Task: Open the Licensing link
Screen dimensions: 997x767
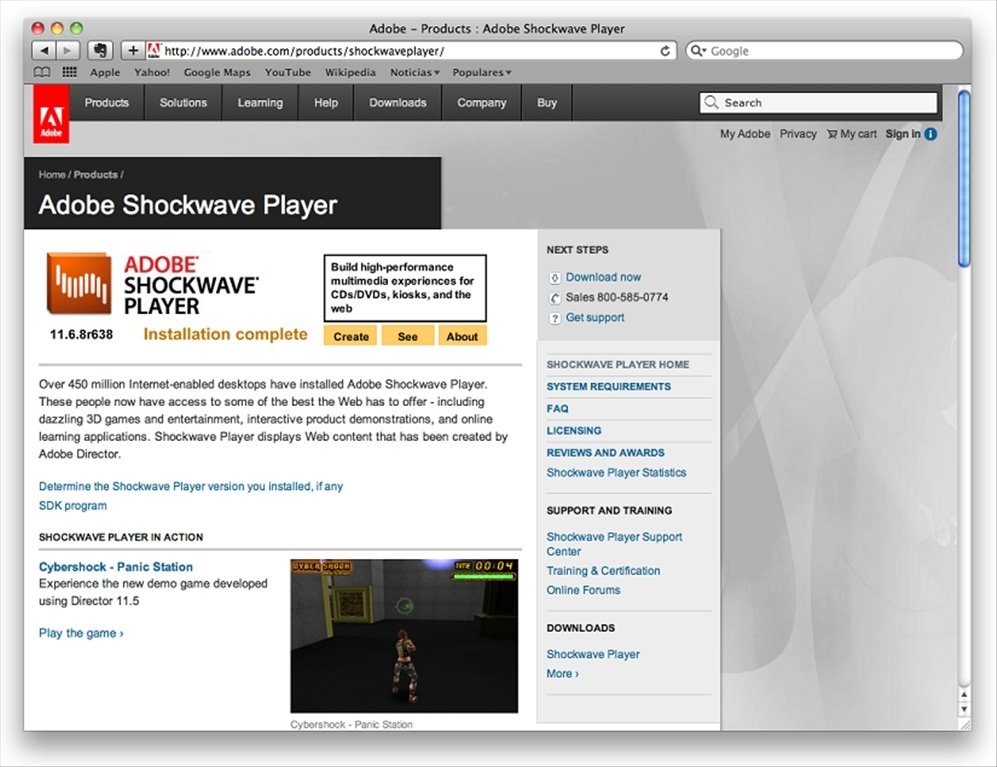Action: [574, 431]
